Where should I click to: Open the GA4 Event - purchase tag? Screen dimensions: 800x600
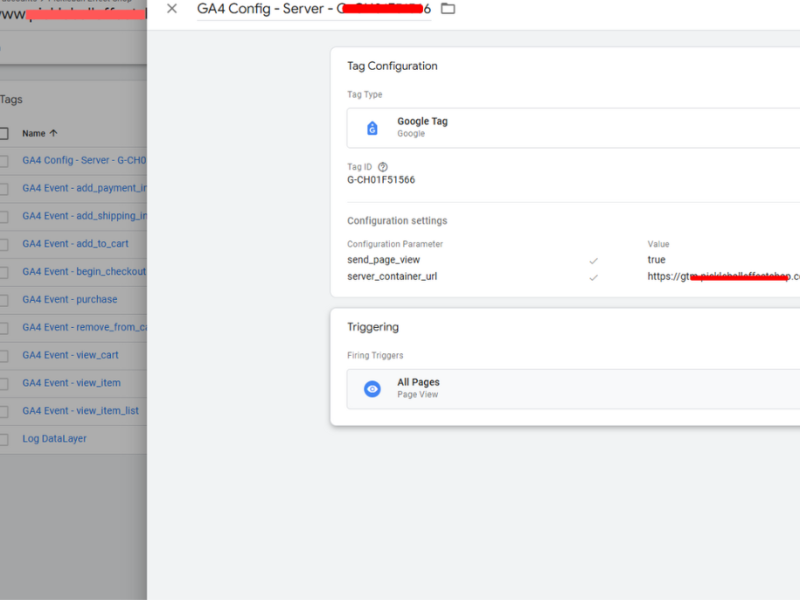70,299
